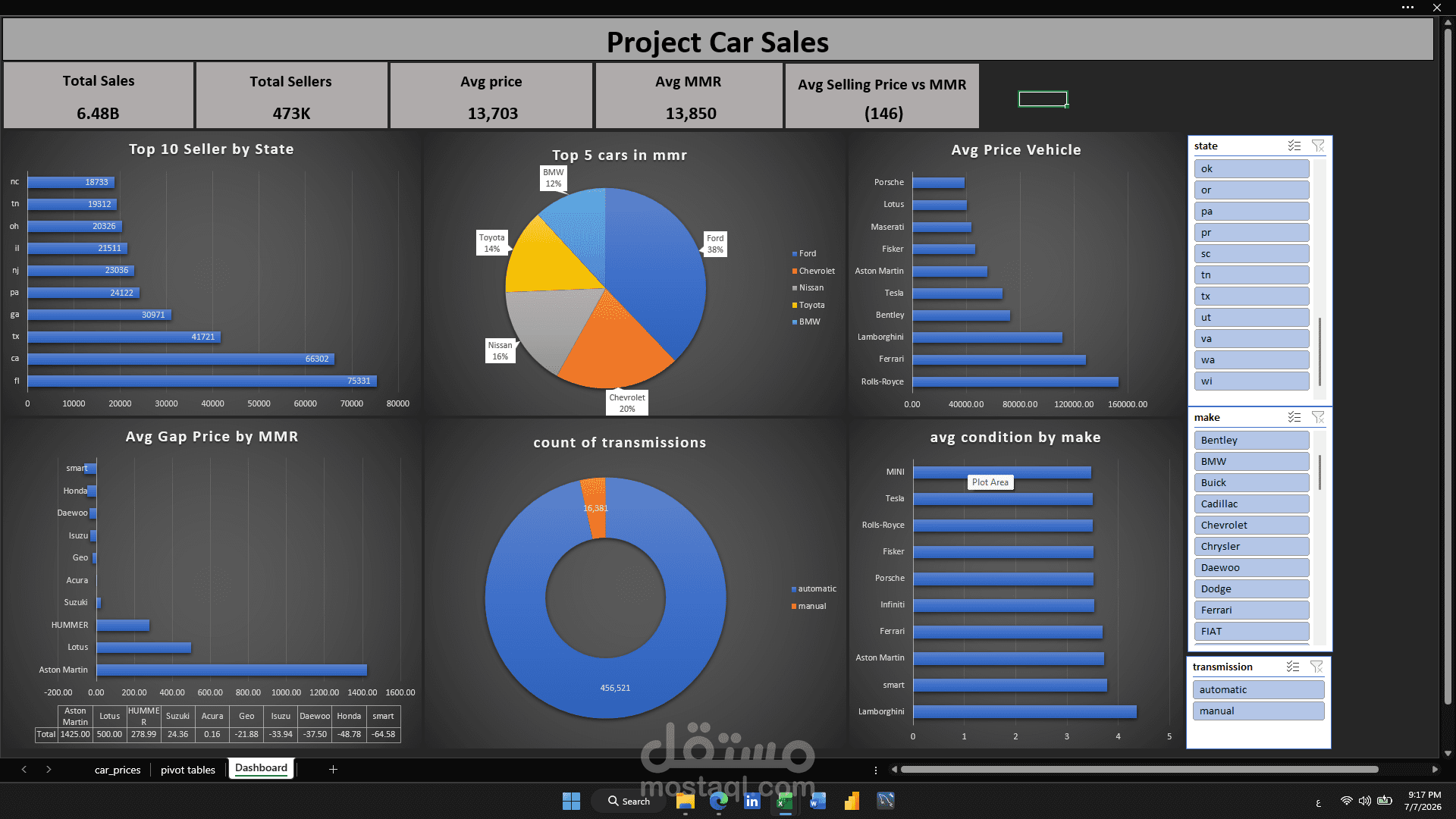The height and width of the screenshot is (819, 1456).
Task: Select the 'count of transmissions' chart title
Action: [620, 443]
